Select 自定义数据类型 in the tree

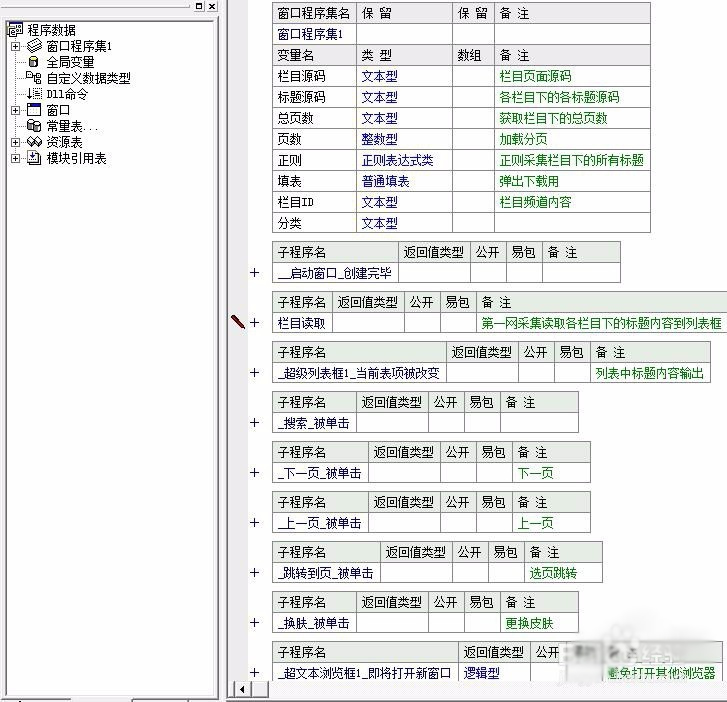[89, 78]
